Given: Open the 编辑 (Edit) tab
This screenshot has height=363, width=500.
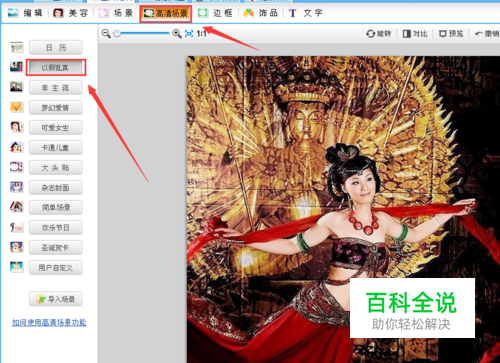Looking at the screenshot, I should [x=25, y=13].
